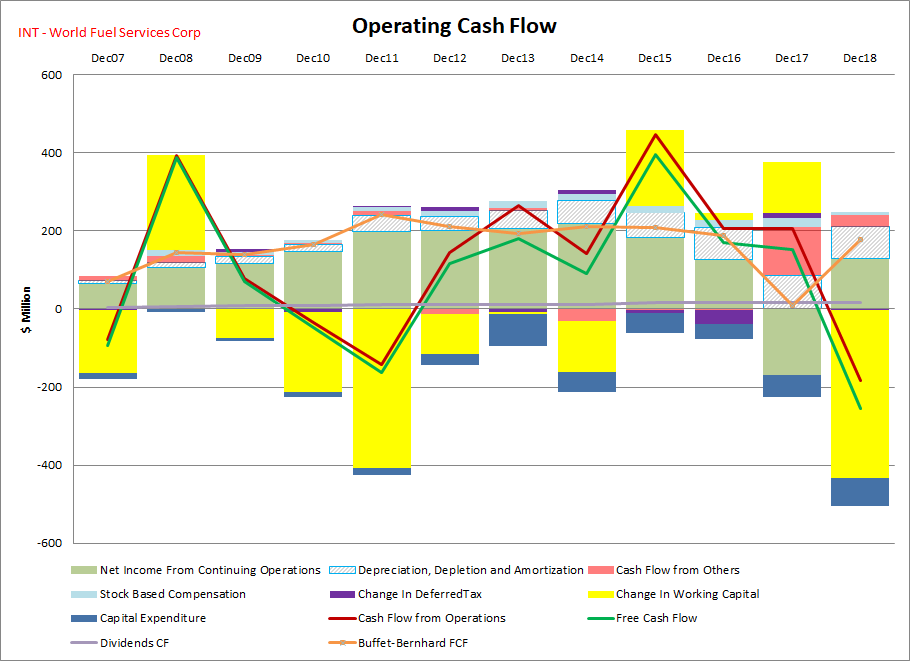
Task: Select the tall yellow bar above Dec11
Action: (x=381, y=400)
